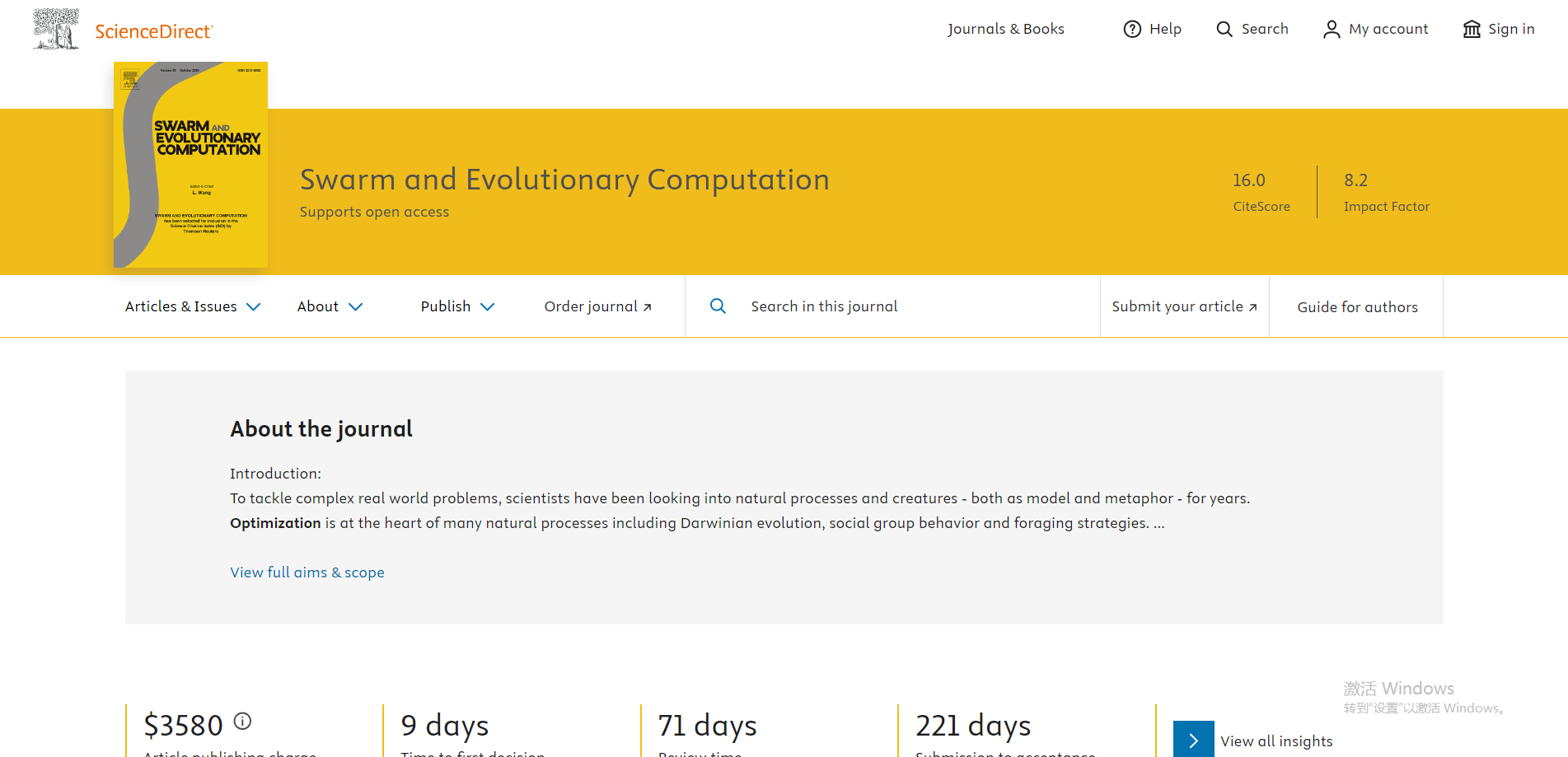Image resolution: width=1568 pixels, height=757 pixels.
Task: Click the 221 days metric
Action: (973, 726)
